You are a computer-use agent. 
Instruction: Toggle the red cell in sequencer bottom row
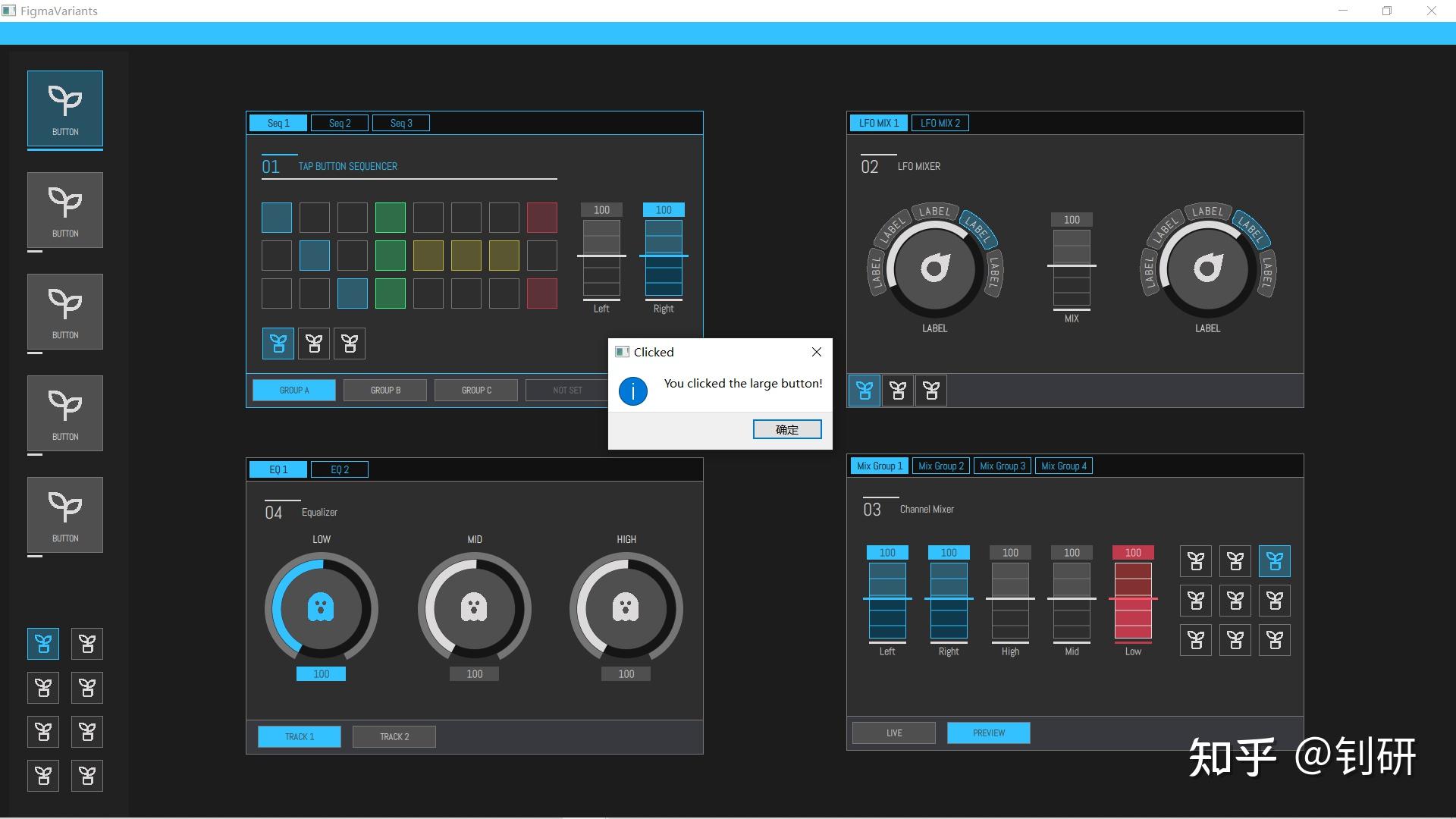pyautogui.click(x=541, y=293)
